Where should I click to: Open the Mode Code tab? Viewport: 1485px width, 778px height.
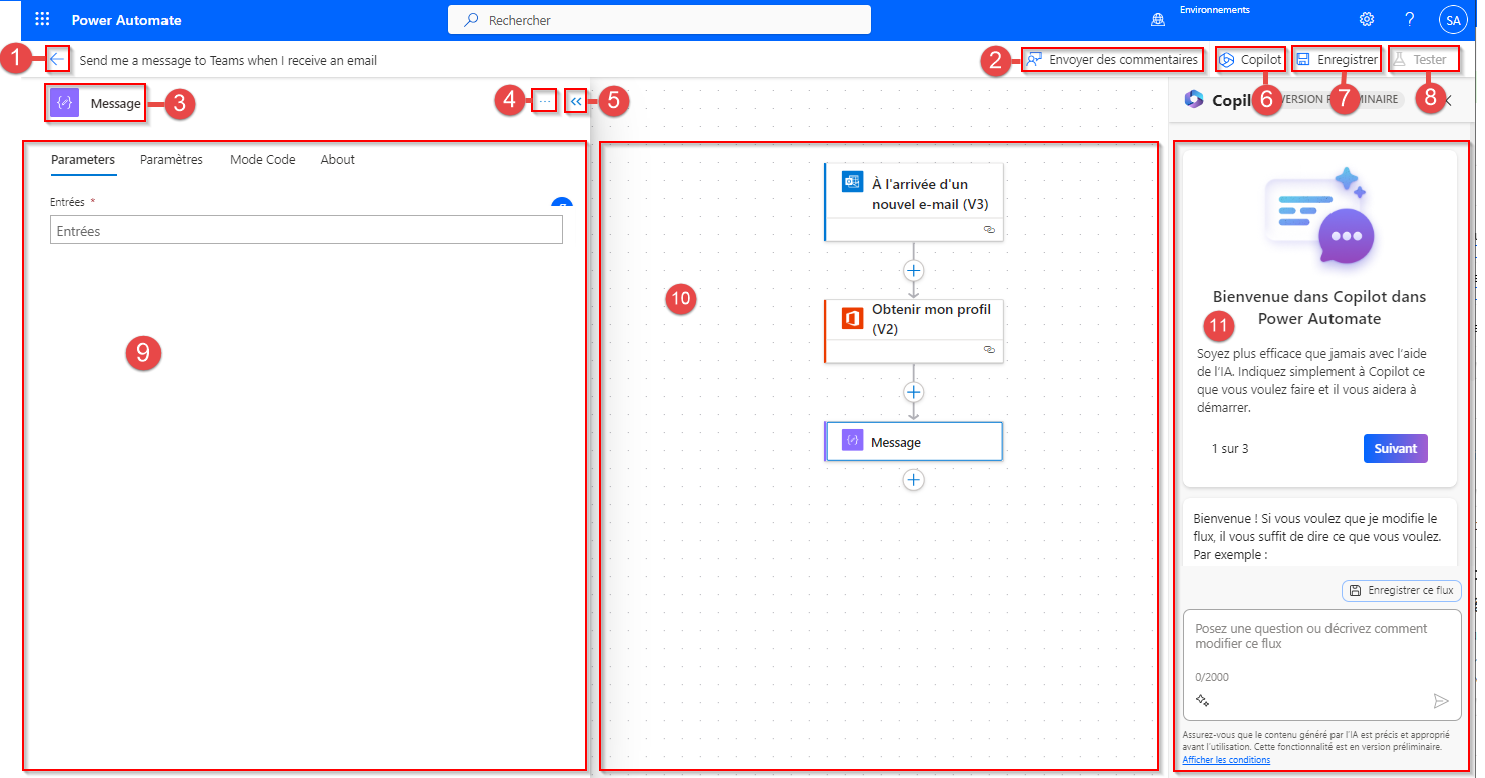262,160
